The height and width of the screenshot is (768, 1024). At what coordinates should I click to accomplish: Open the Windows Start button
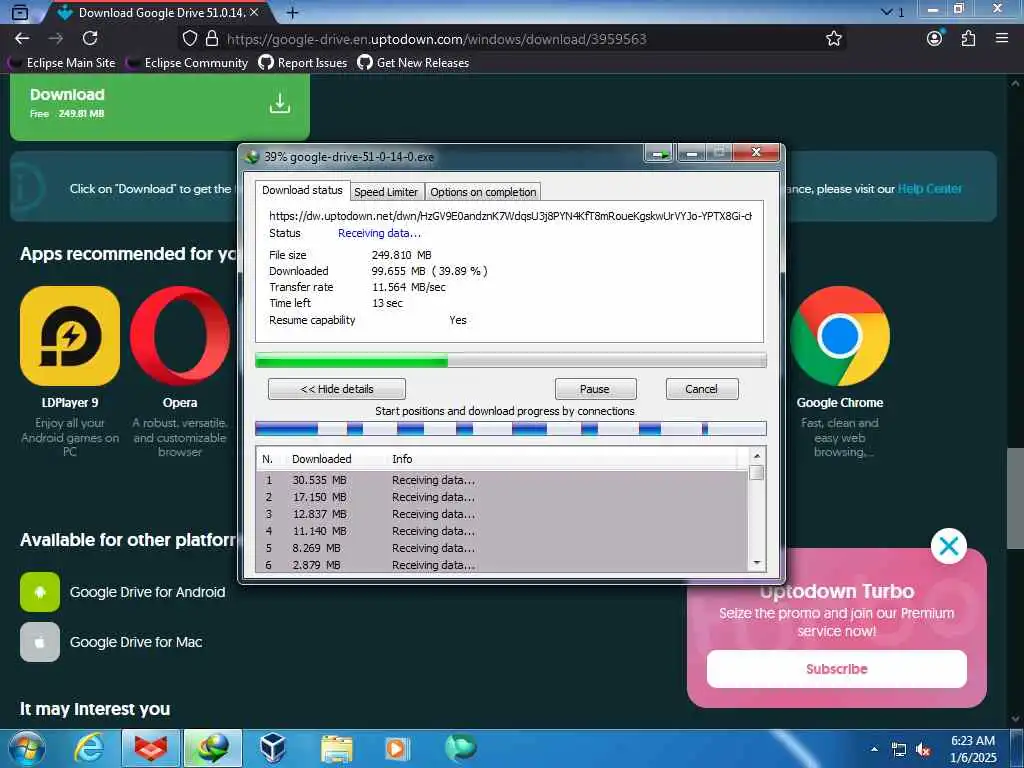26,748
